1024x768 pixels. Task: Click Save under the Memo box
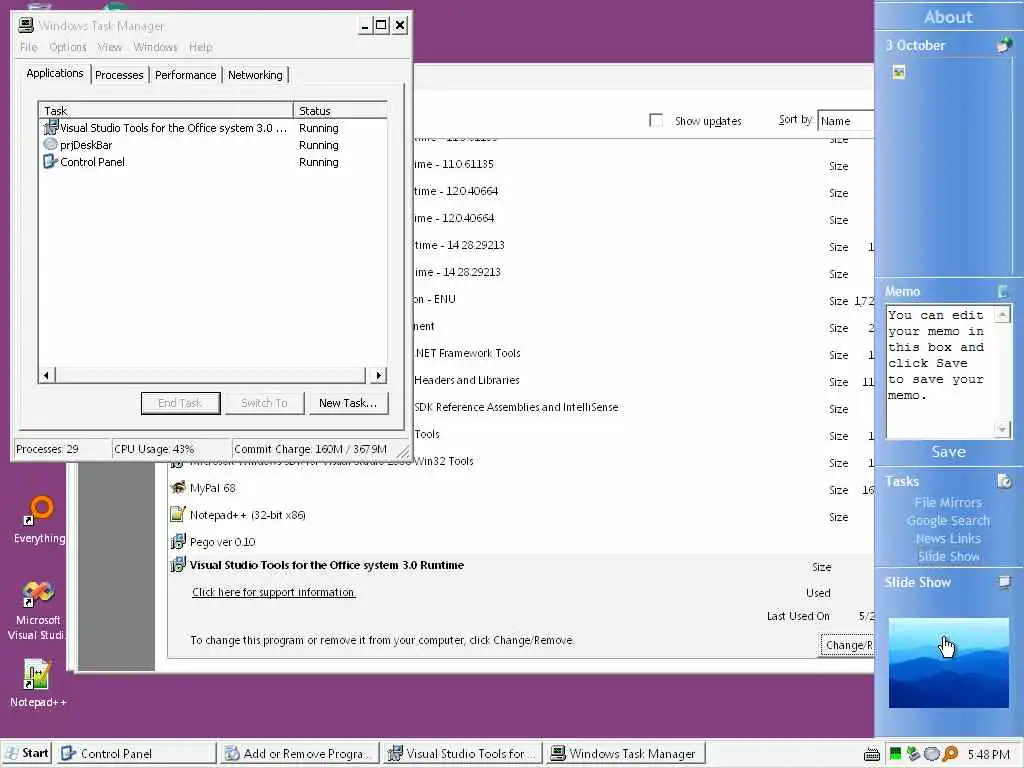(948, 452)
